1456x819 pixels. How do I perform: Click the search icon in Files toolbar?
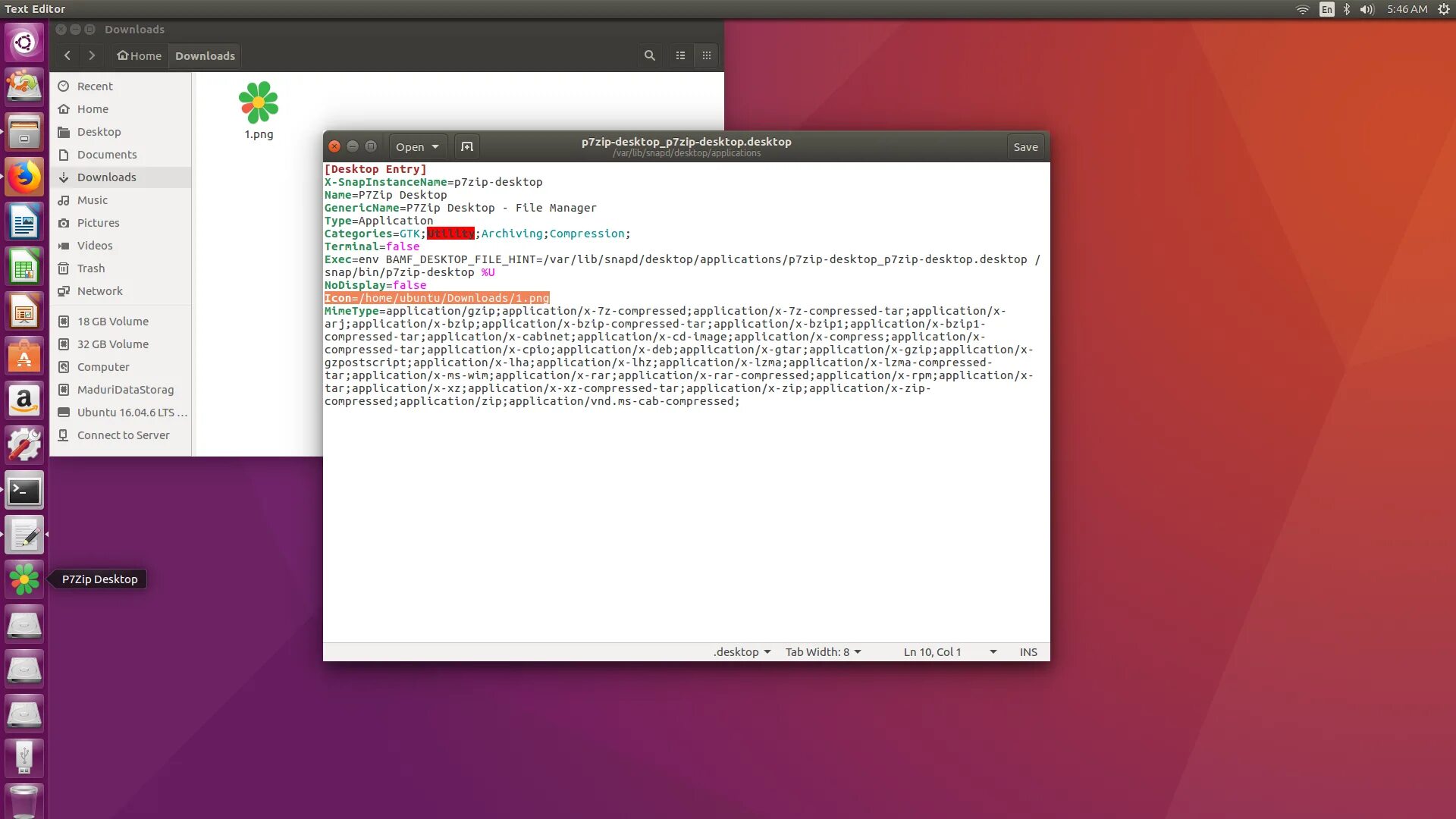click(x=650, y=55)
